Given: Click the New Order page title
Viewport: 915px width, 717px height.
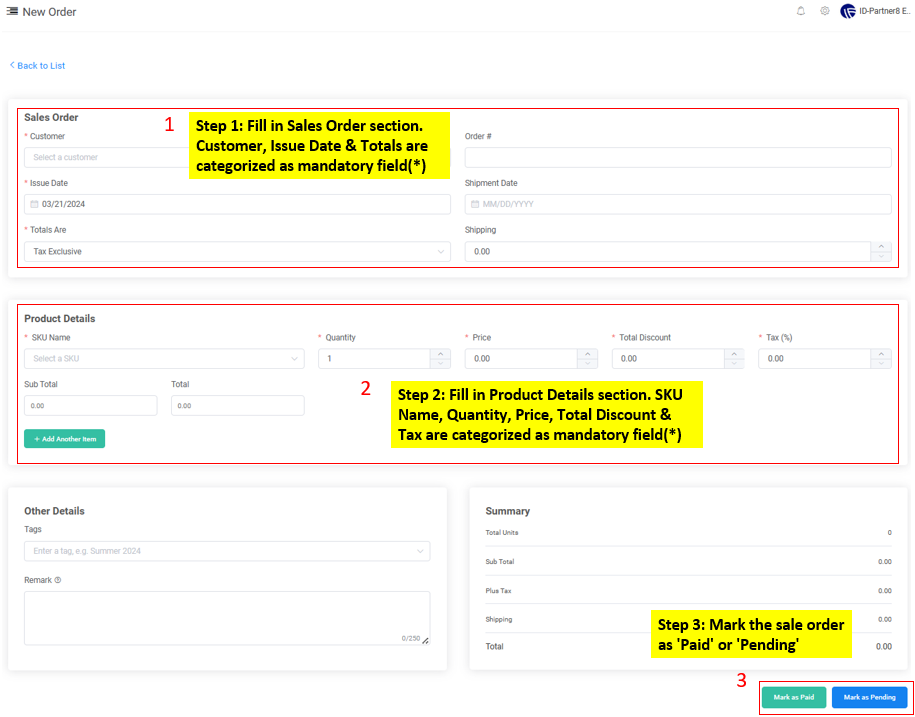Looking at the screenshot, I should (x=50, y=12).
